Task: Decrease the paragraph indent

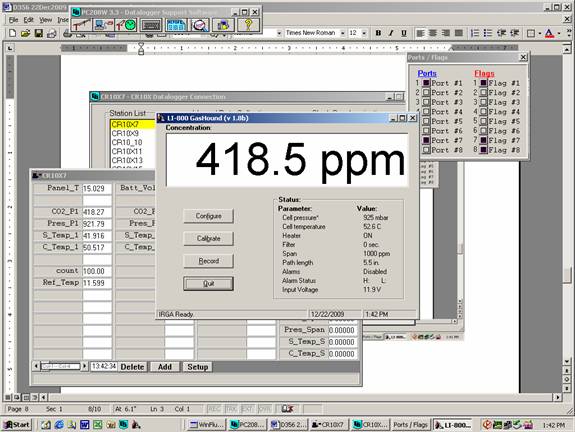Action: pyautogui.click(x=501, y=33)
